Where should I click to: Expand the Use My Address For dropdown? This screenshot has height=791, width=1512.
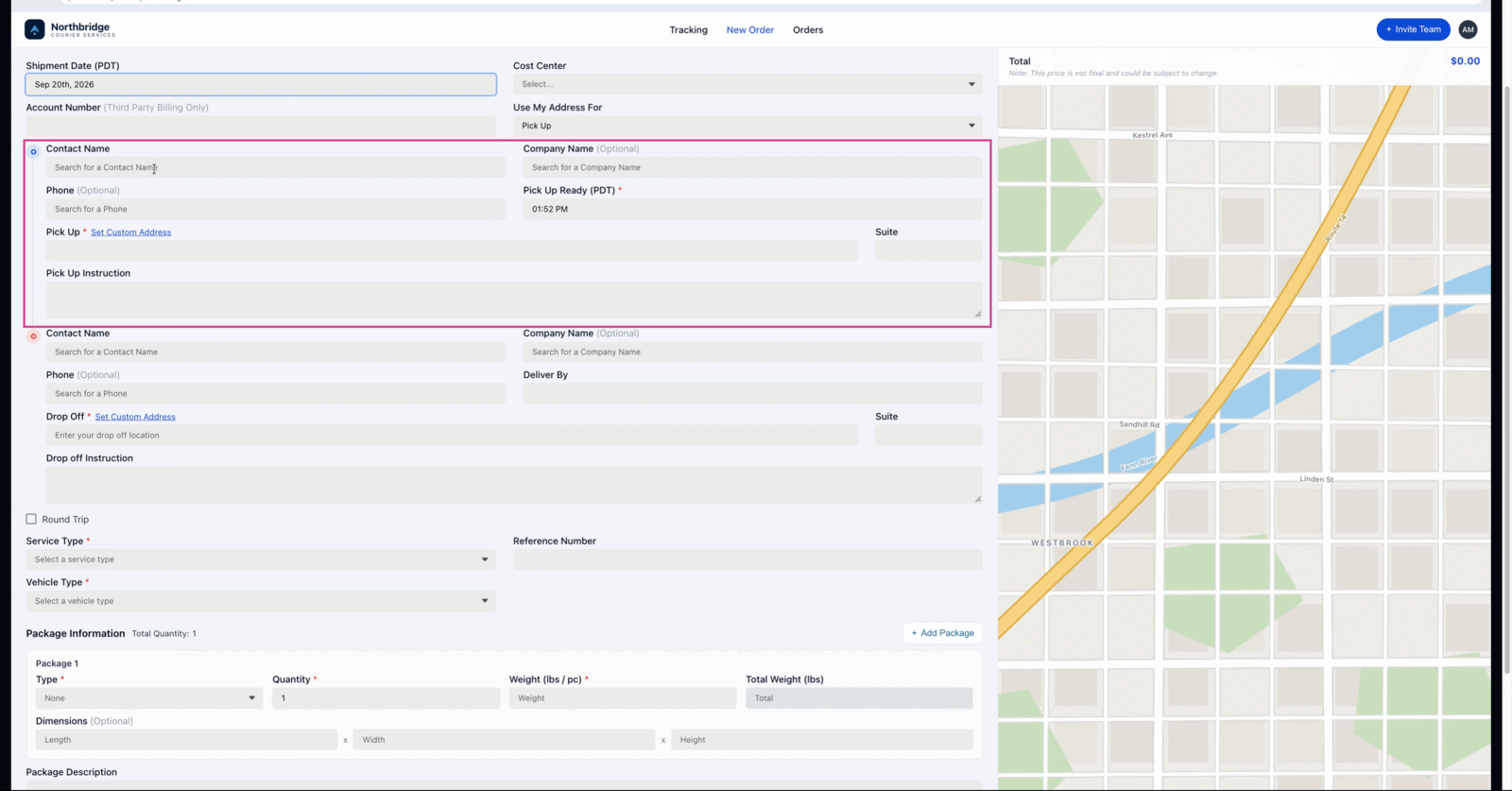tap(747, 126)
